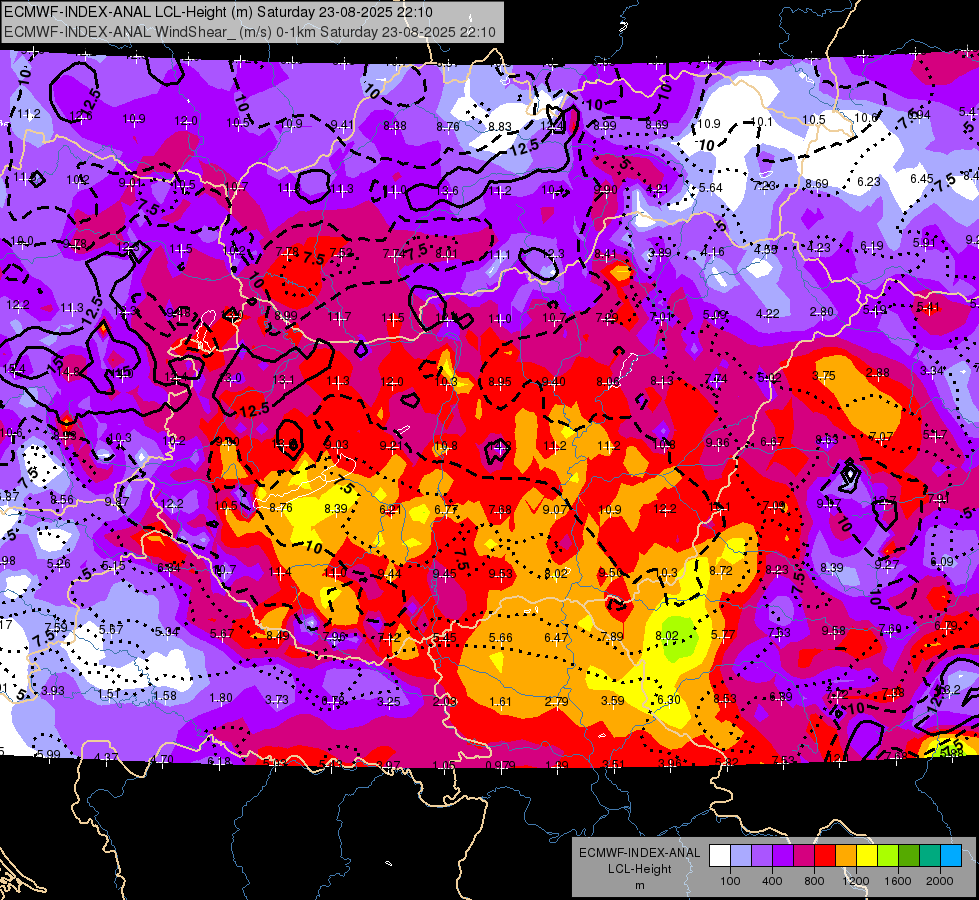Click the grid value '14.8'

tap(68, 372)
